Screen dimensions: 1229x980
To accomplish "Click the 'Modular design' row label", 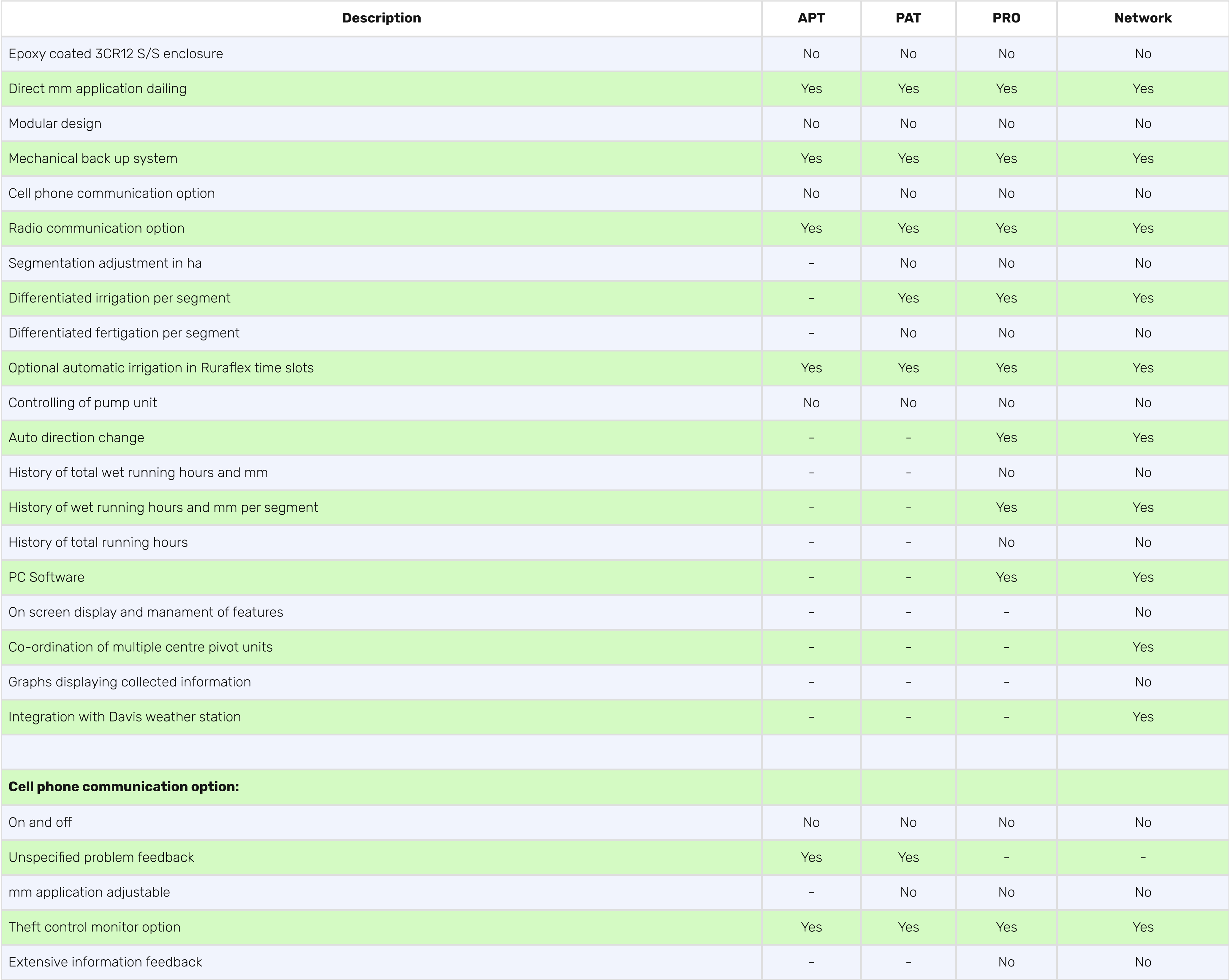I will click(x=55, y=124).
